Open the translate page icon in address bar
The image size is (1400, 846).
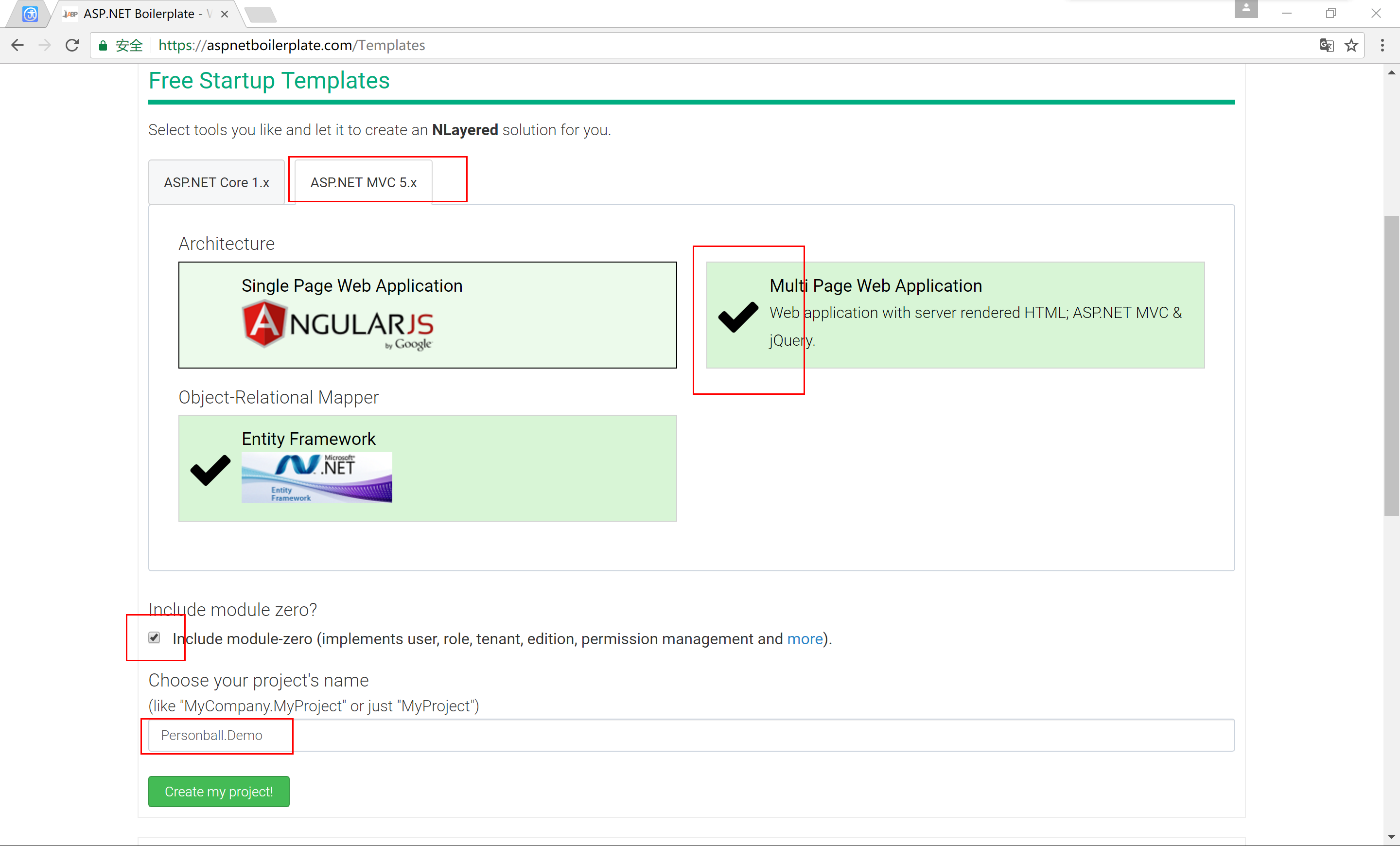[x=1326, y=45]
